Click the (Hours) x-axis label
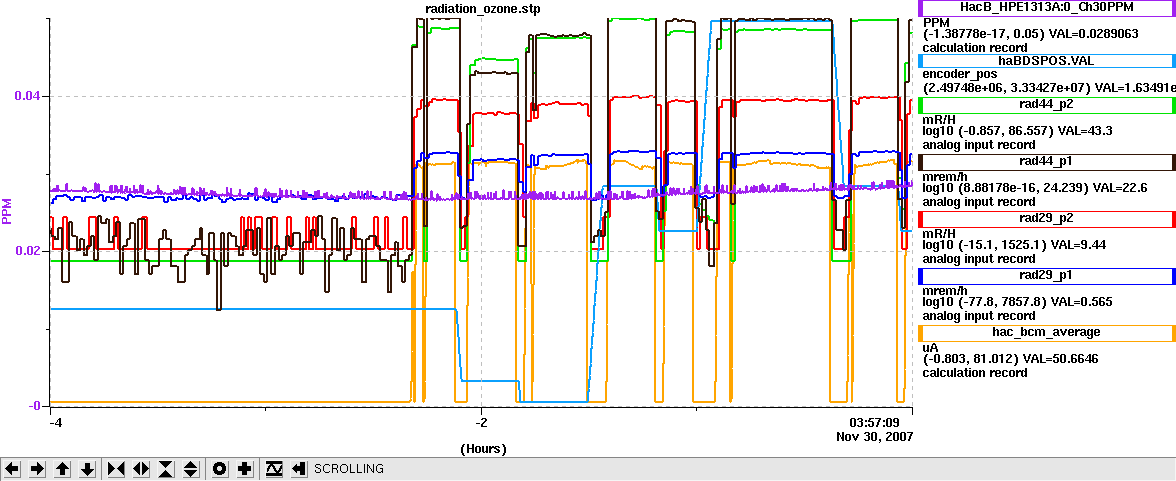 [x=483, y=449]
